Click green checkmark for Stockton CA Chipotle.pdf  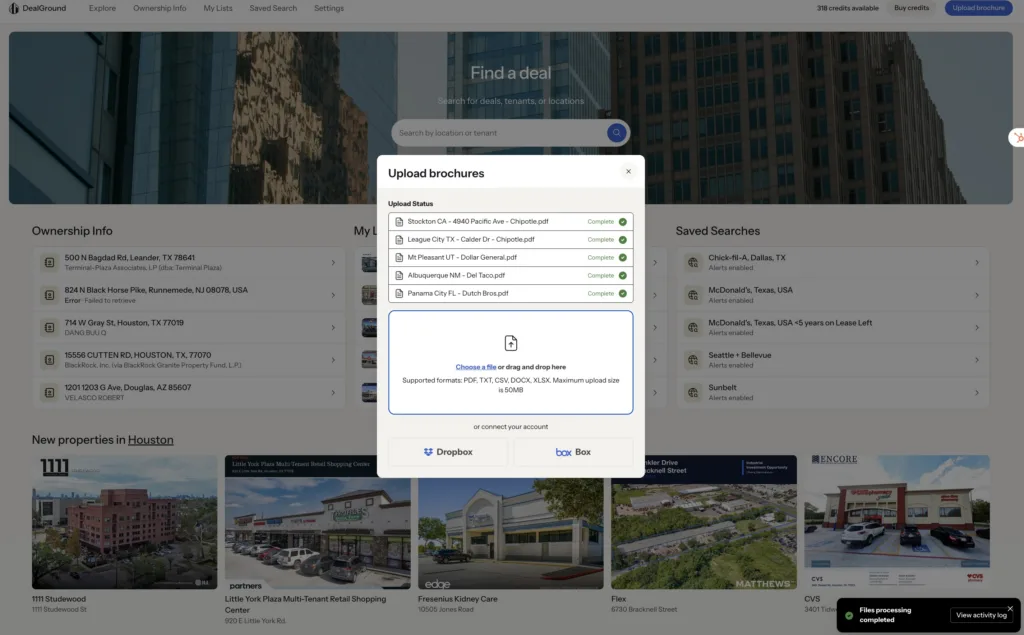pyautogui.click(x=622, y=221)
